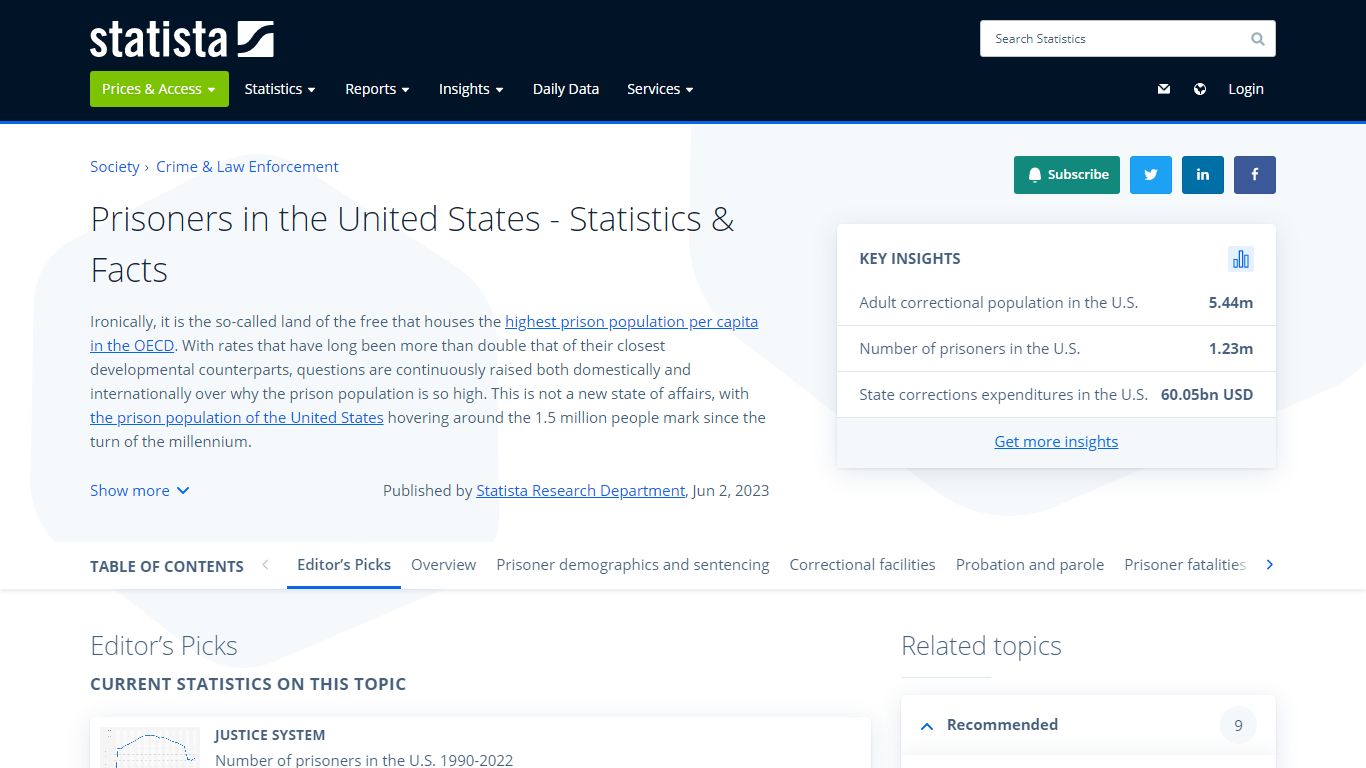
Task: Open the Reports menu
Action: [x=377, y=89]
